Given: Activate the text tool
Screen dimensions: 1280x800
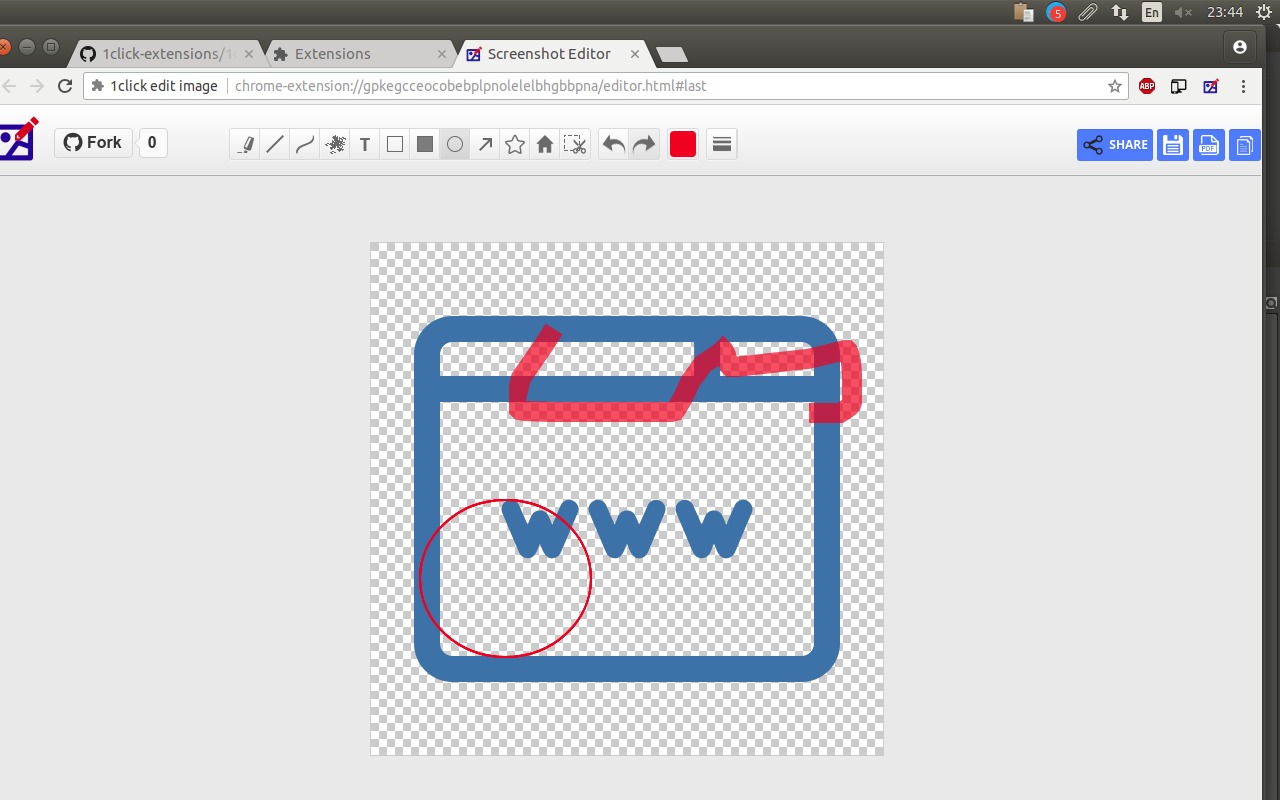Looking at the screenshot, I should pos(365,145).
